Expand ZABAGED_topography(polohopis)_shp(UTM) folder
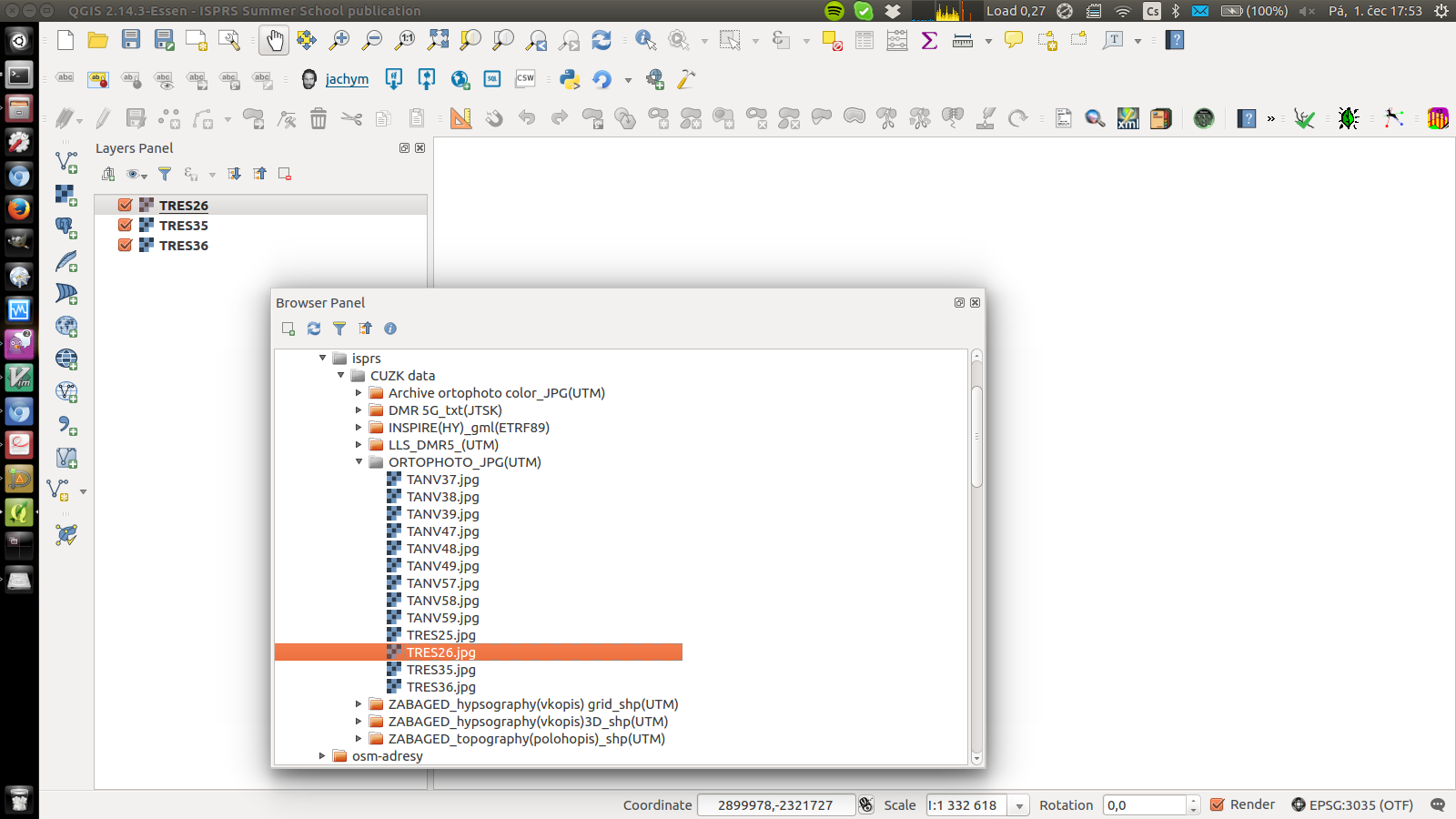 (x=359, y=739)
